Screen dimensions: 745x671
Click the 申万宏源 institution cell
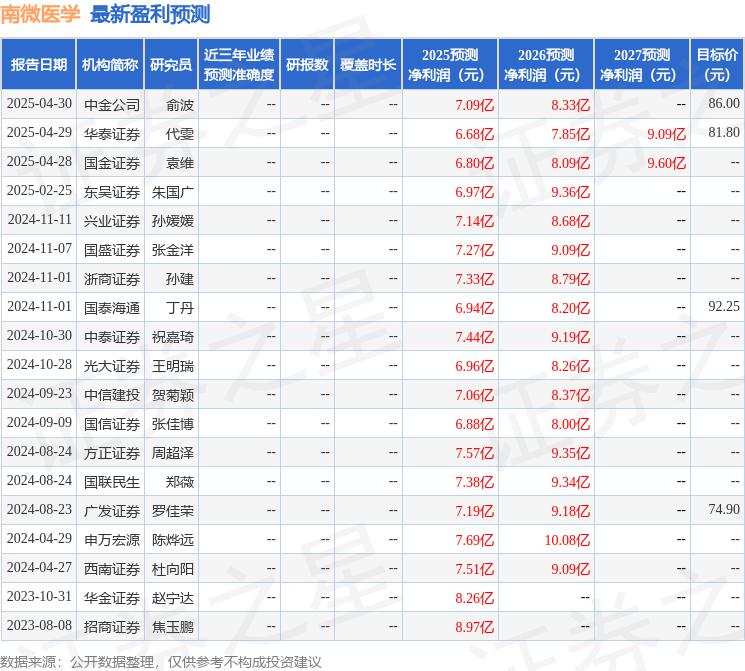tap(112, 539)
